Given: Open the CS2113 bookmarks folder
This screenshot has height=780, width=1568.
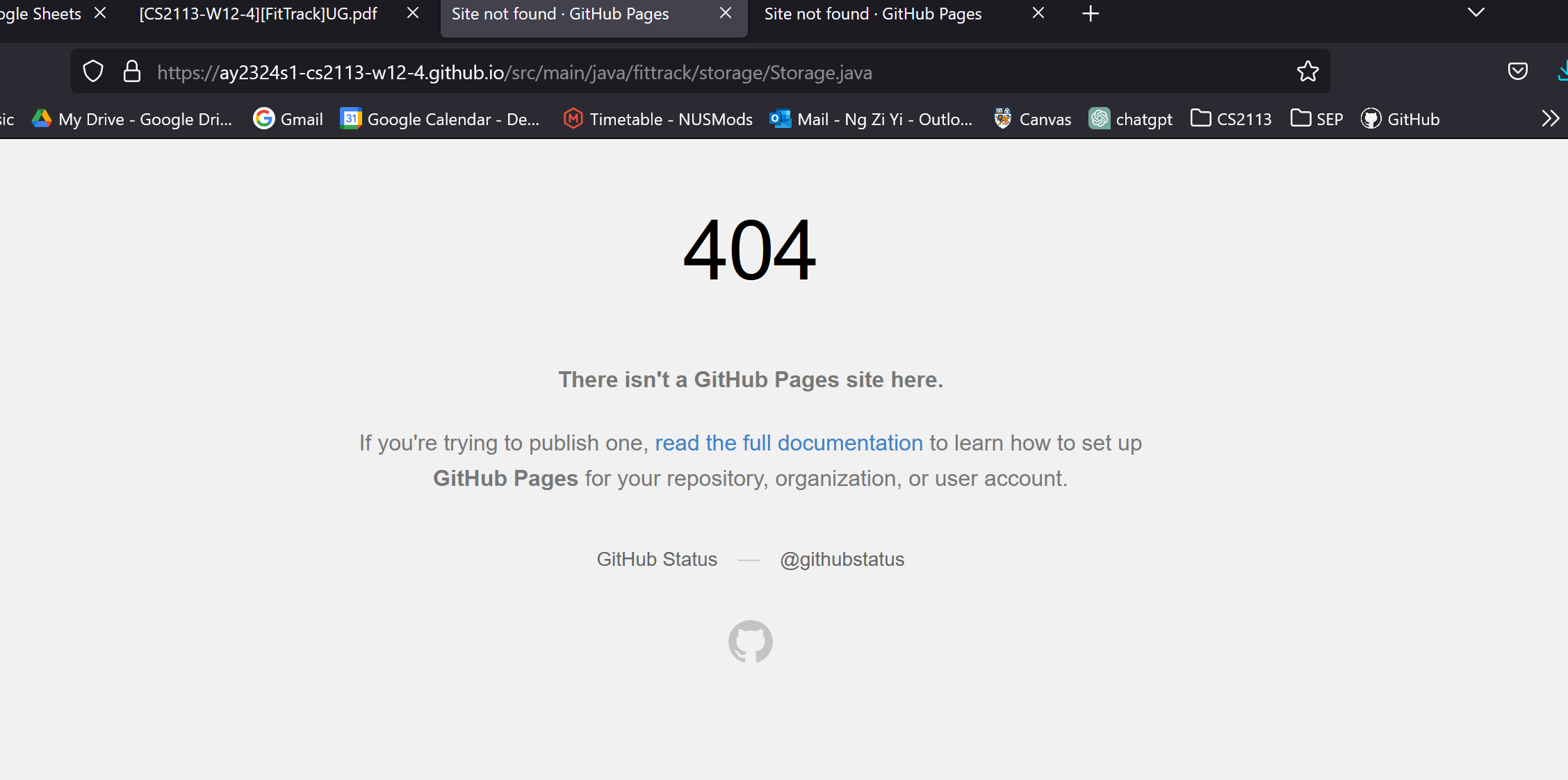Looking at the screenshot, I should click(1231, 119).
